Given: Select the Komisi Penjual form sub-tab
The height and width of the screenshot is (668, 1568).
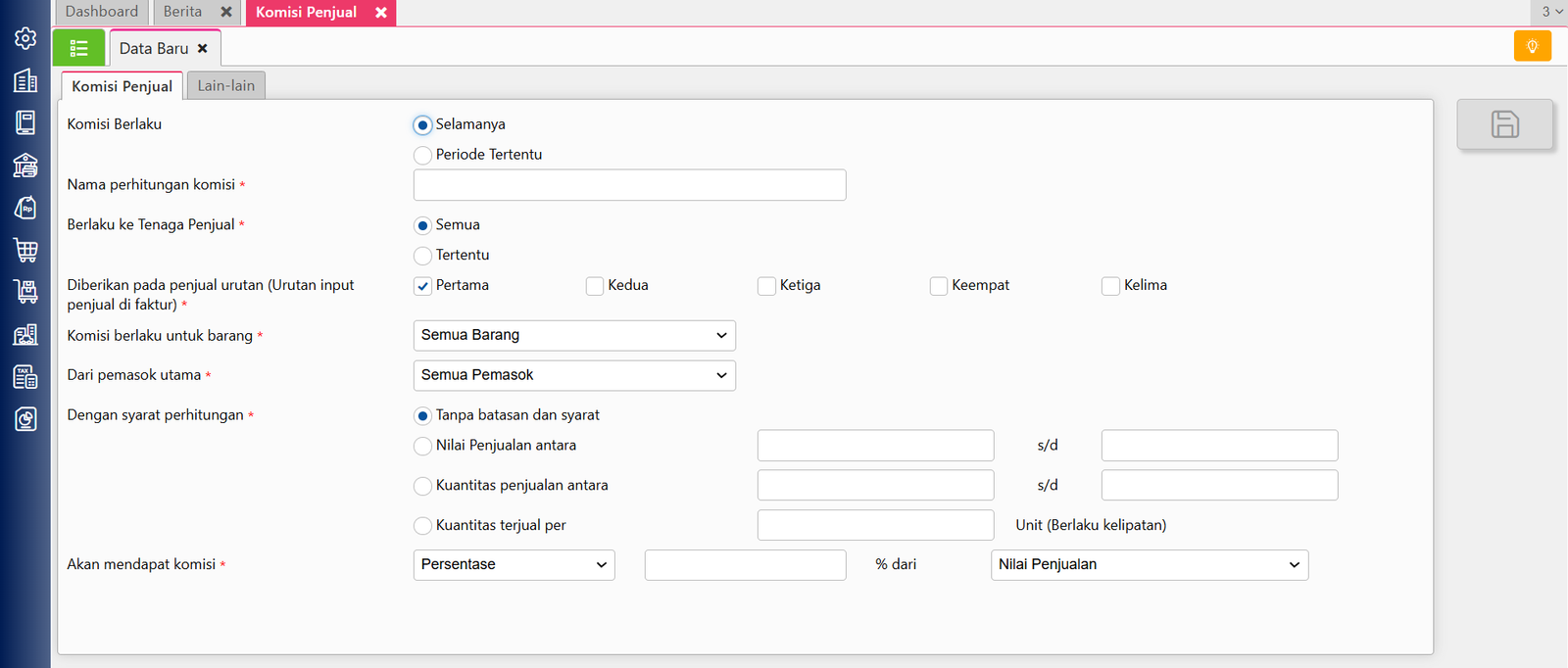Looking at the screenshot, I should tap(122, 86).
